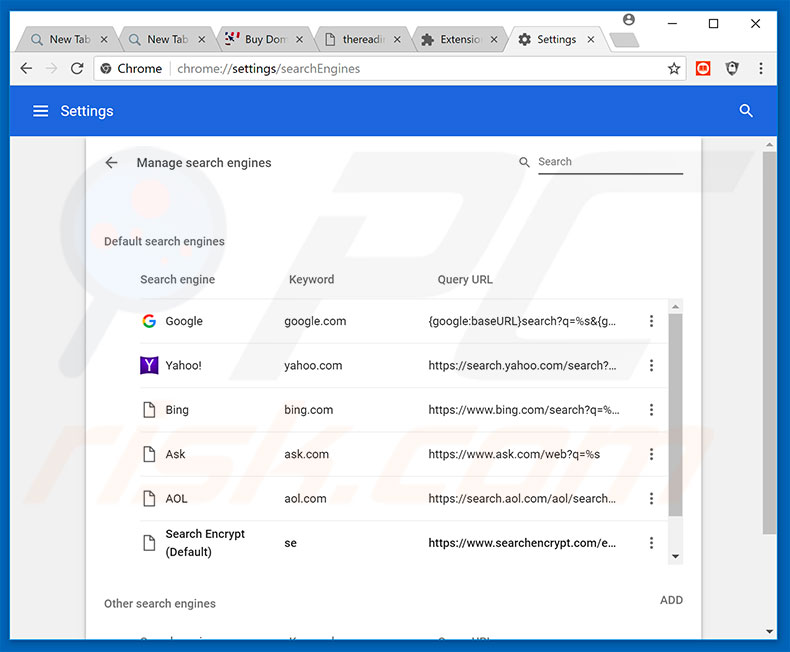Open more actions for Ask search engine

(x=651, y=454)
